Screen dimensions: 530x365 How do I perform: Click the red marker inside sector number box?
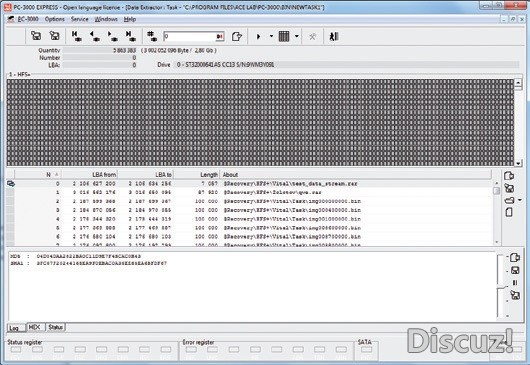click(220, 36)
